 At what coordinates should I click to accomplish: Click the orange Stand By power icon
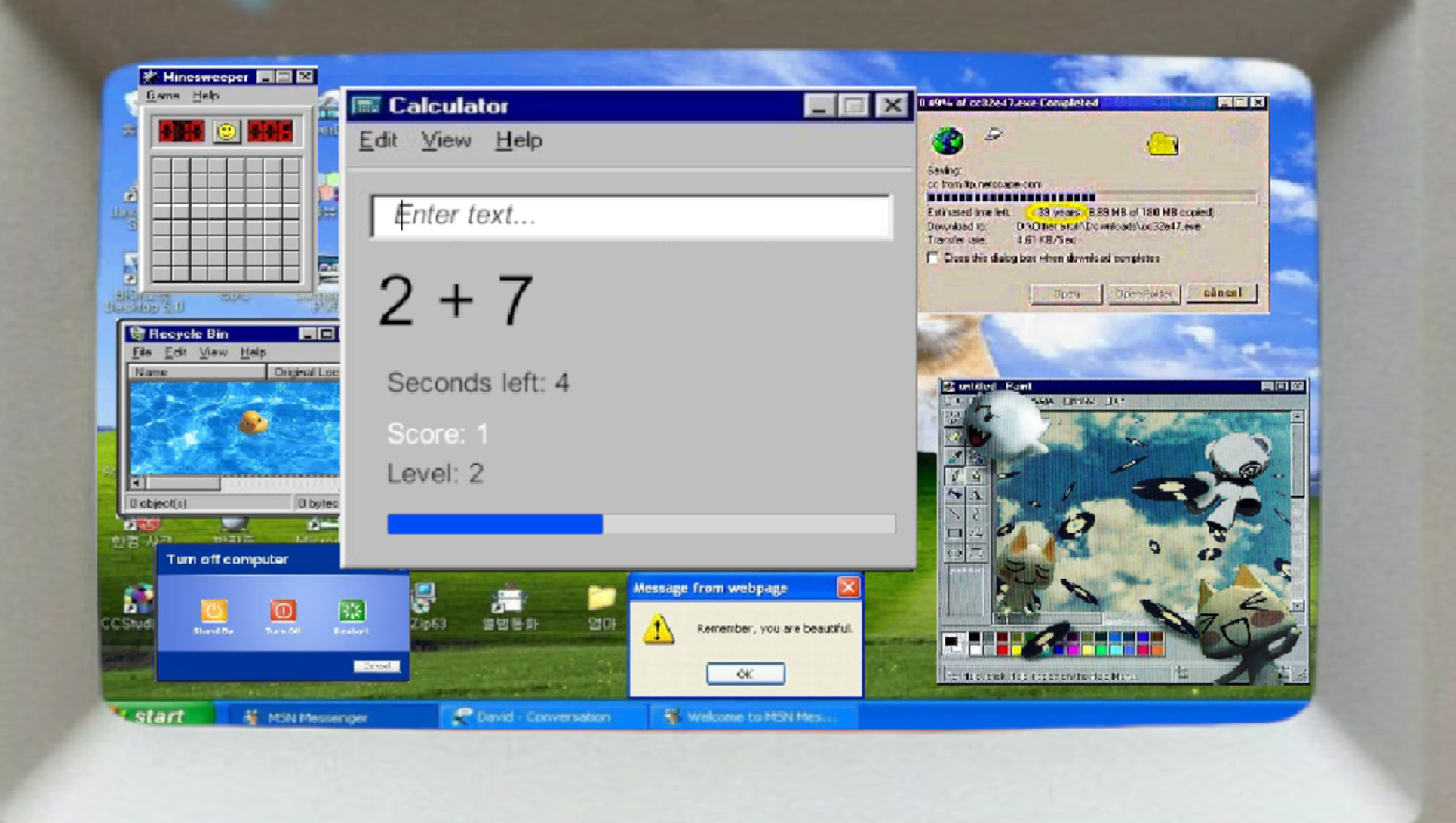(213, 610)
